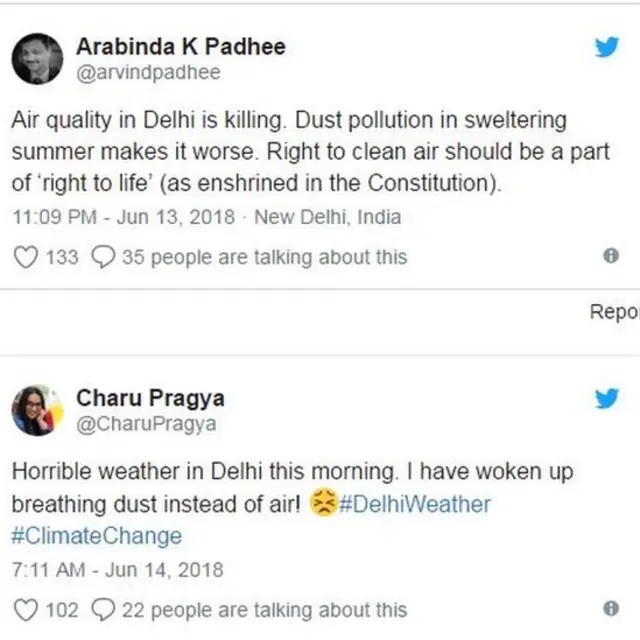Like Arabinda K Padhee's tweet

pos(26,257)
